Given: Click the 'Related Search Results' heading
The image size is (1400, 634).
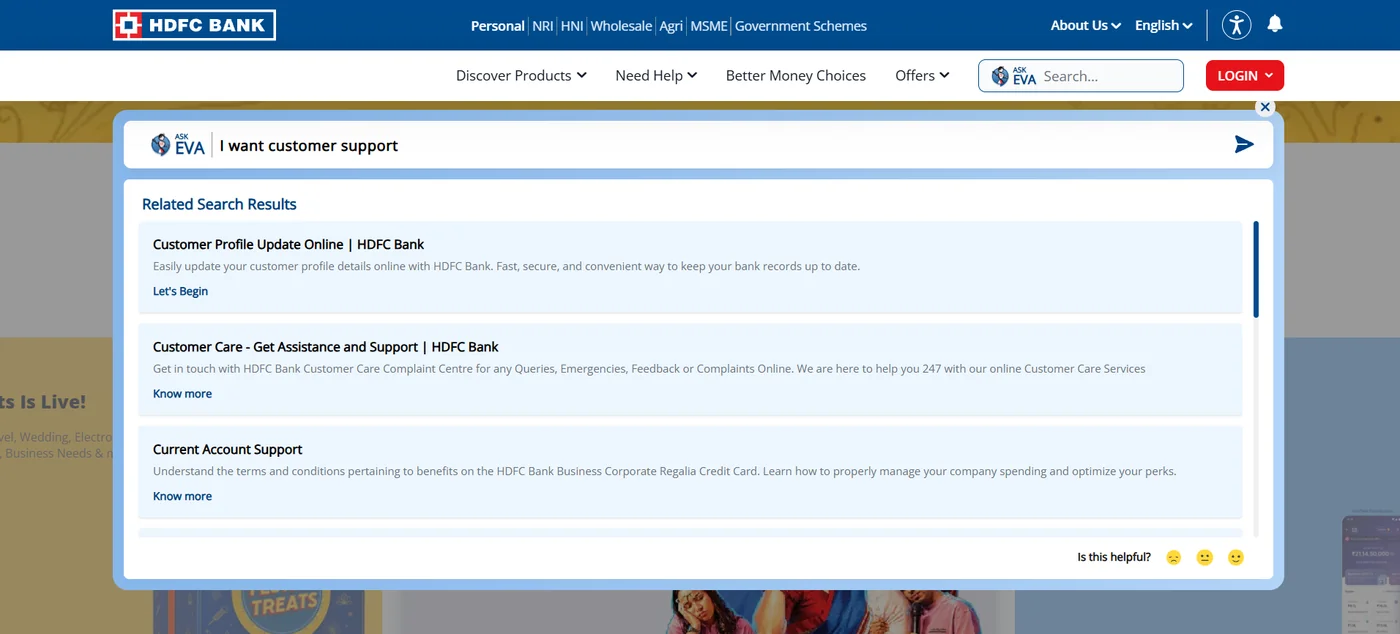Looking at the screenshot, I should click(x=219, y=204).
